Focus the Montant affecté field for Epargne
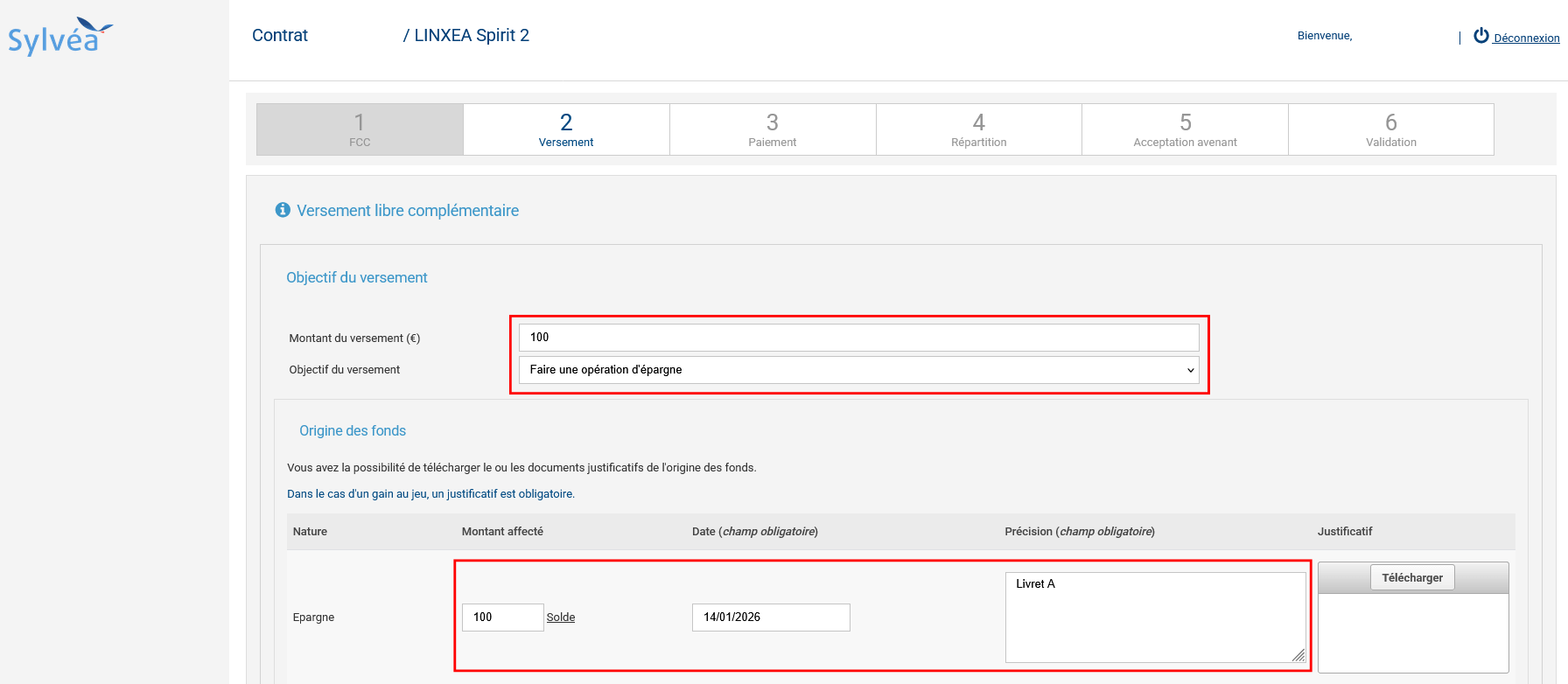1568x684 pixels. pos(502,618)
